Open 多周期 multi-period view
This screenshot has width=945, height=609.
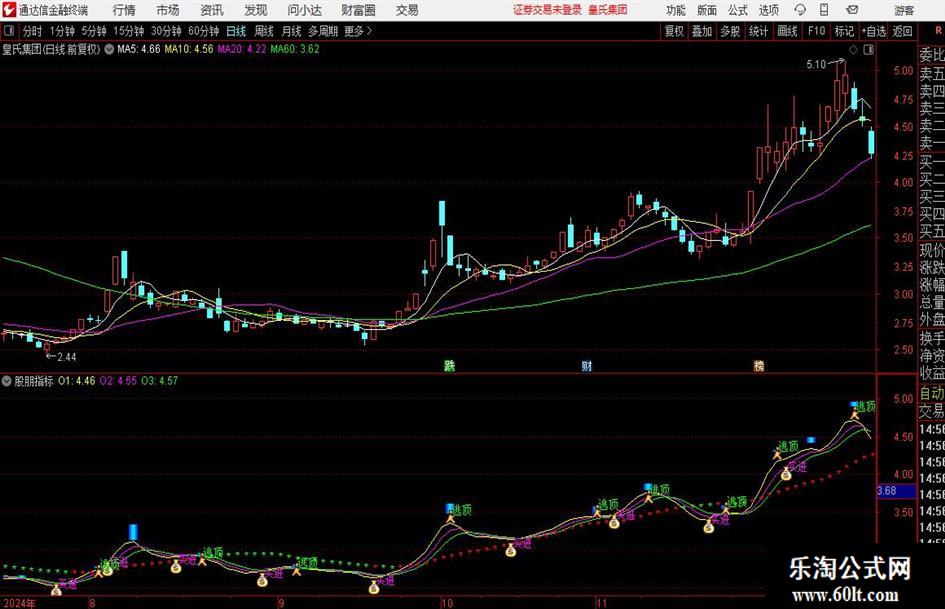click(323, 31)
